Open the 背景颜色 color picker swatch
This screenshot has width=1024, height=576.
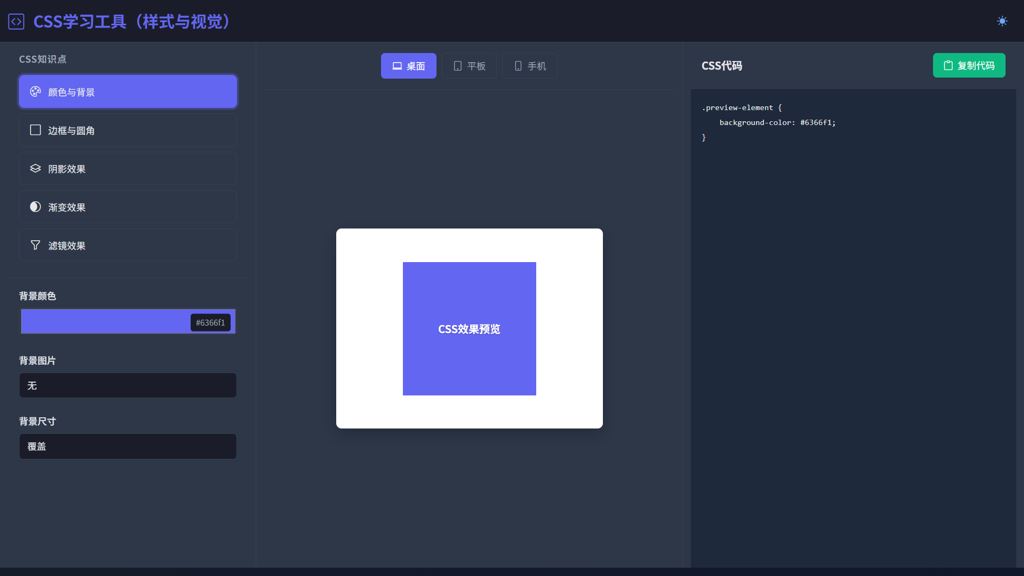coord(105,321)
